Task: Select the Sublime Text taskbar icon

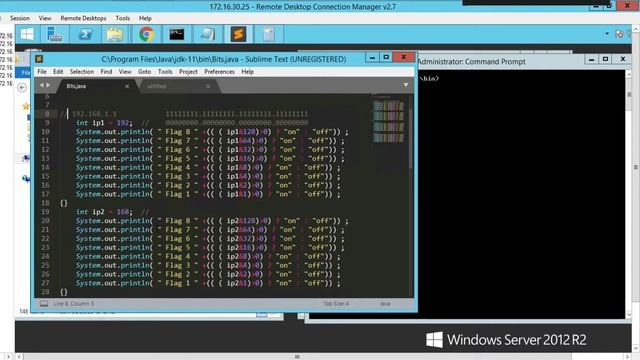Action: [238, 34]
